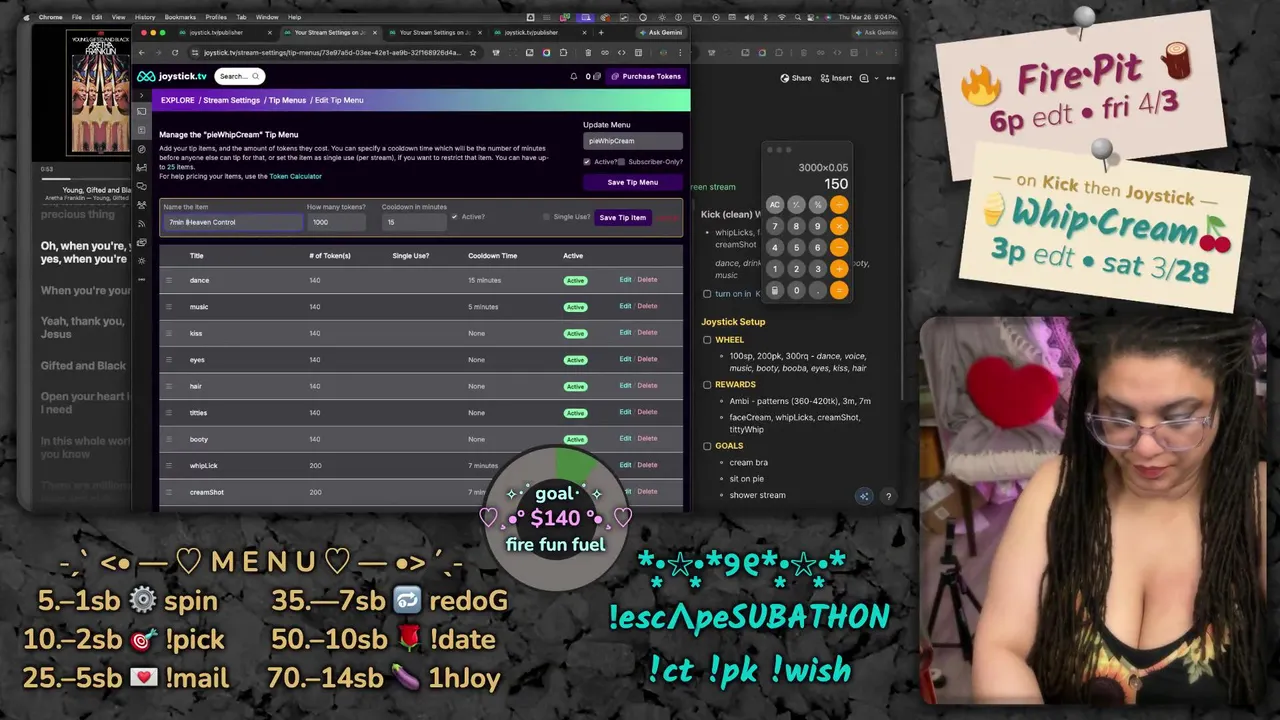Click the Tip Menus breadcrumb
Viewport: 1280px width, 720px height.
(287, 100)
